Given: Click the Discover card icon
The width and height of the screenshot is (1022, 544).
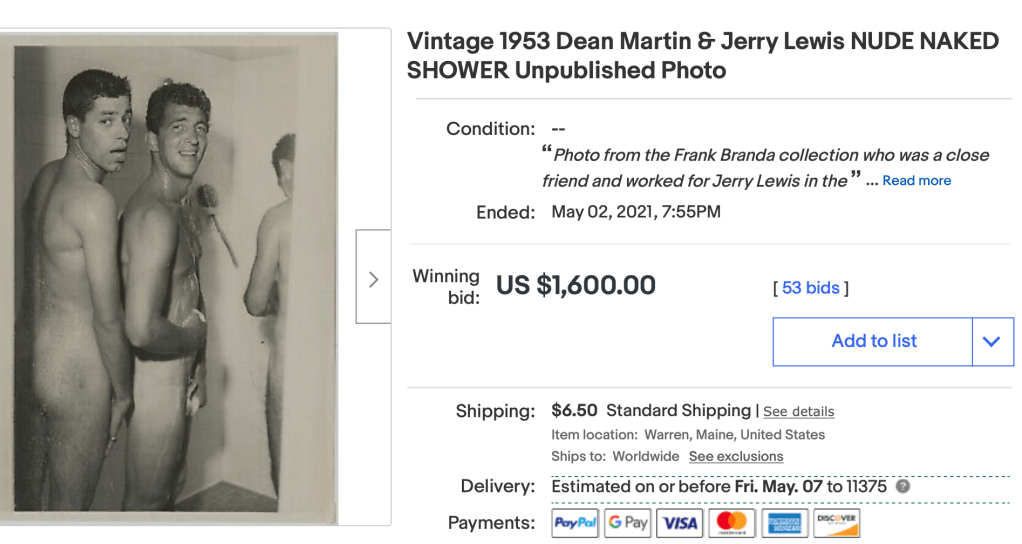Looking at the screenshot, I should [836, 523].
